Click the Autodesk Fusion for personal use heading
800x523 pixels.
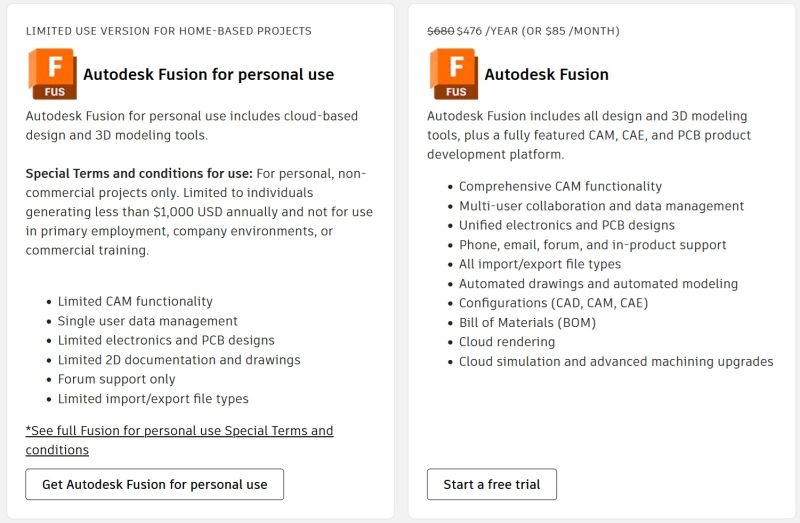tap(208, 74)
